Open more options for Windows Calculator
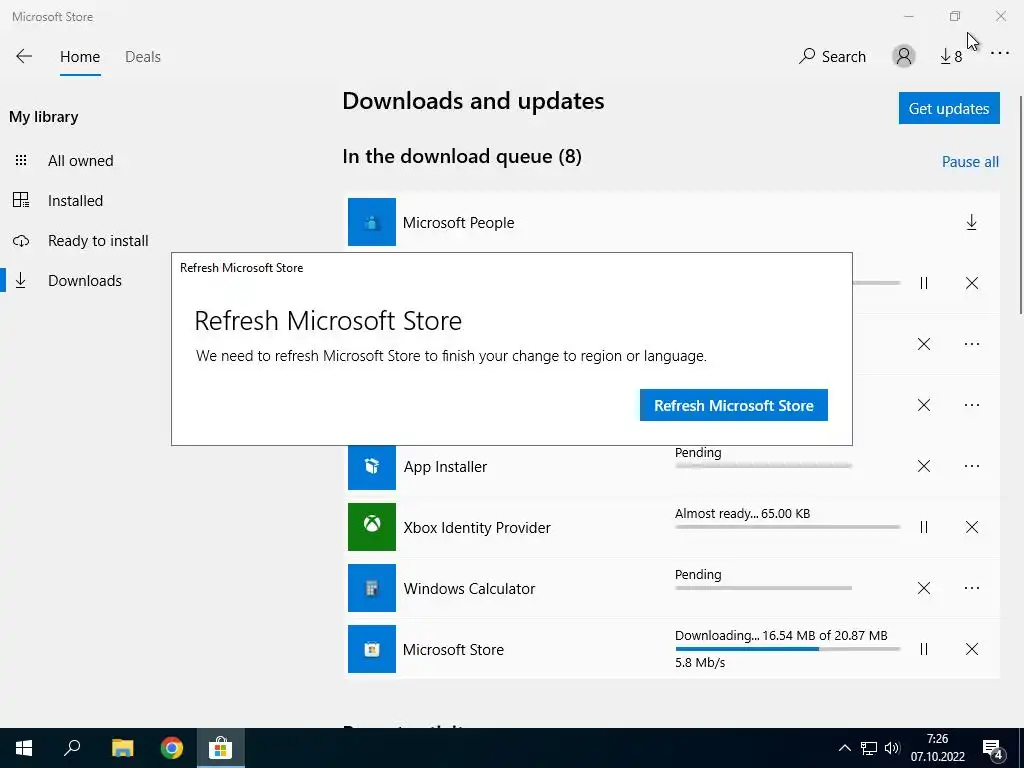The width and height of the screenshot is (1024, 768). coord(971,588)
